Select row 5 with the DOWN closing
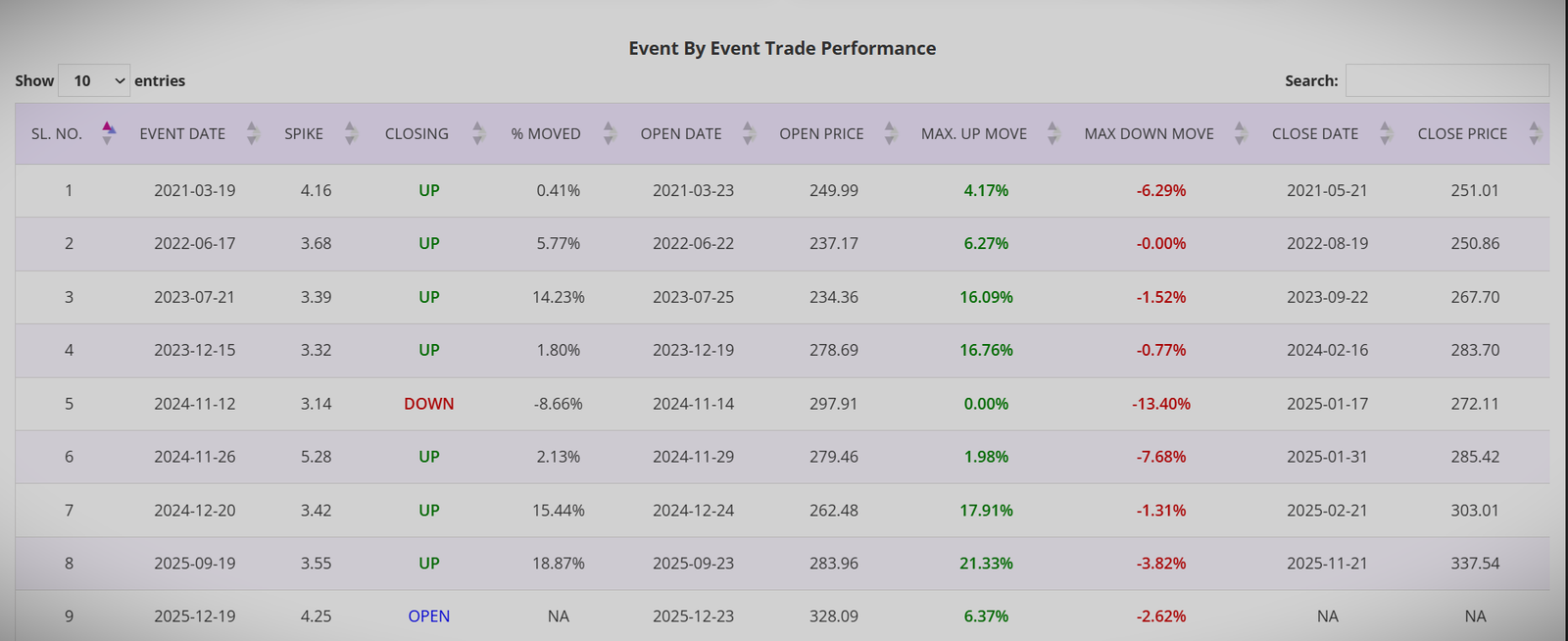Image resolution: width=1568 pixels, height=641 pixels. coord(428,403)
